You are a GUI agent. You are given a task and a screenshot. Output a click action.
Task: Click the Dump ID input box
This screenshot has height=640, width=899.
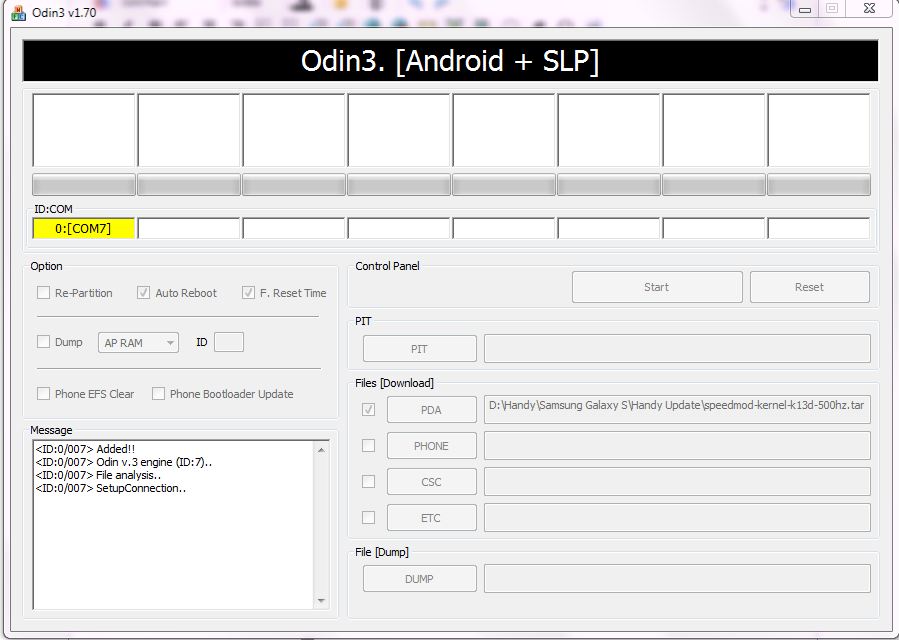(229, 342)
